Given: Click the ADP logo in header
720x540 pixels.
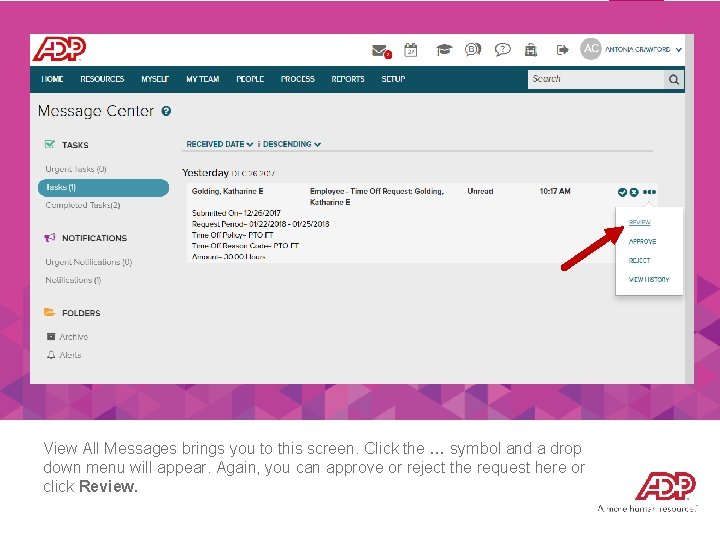Looking at the screenshot, I should pyautogui.click(x=59, y=49).
